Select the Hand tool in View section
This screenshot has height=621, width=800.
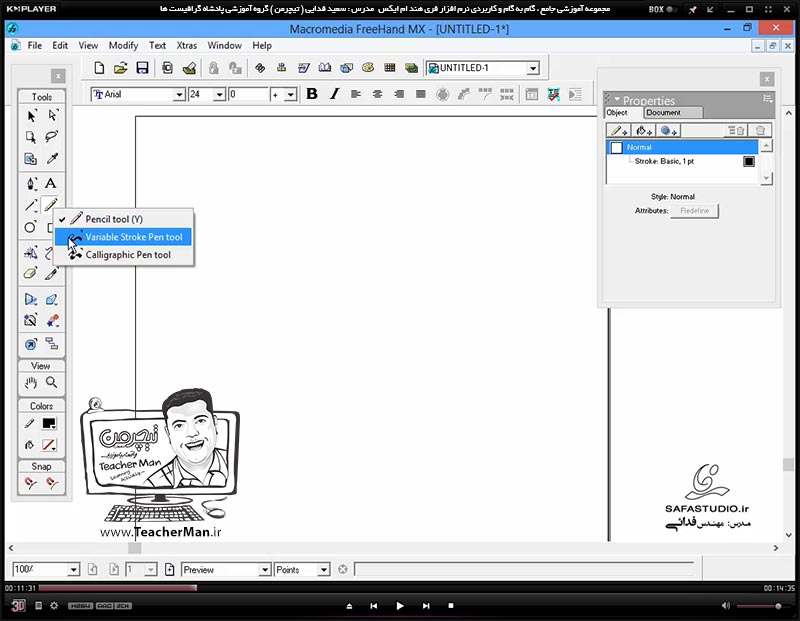(x=31, y=382)
